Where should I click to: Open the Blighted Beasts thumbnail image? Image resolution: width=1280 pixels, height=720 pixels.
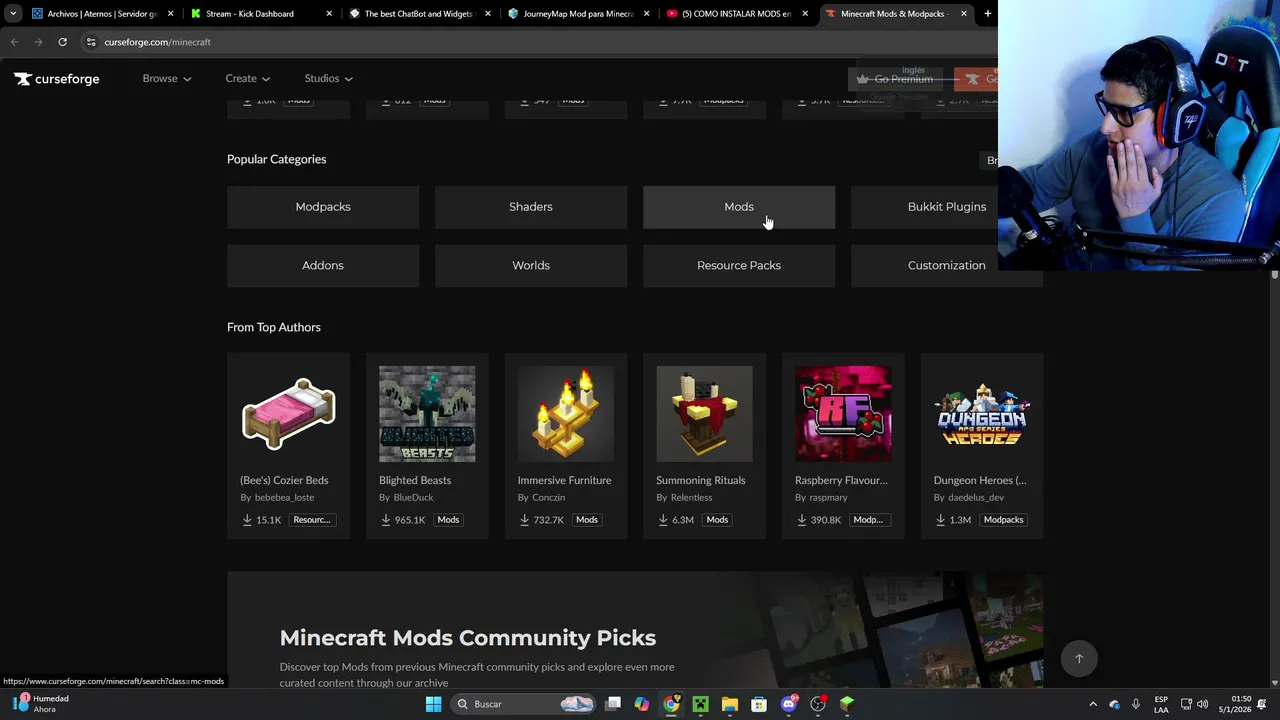[427, 414]
